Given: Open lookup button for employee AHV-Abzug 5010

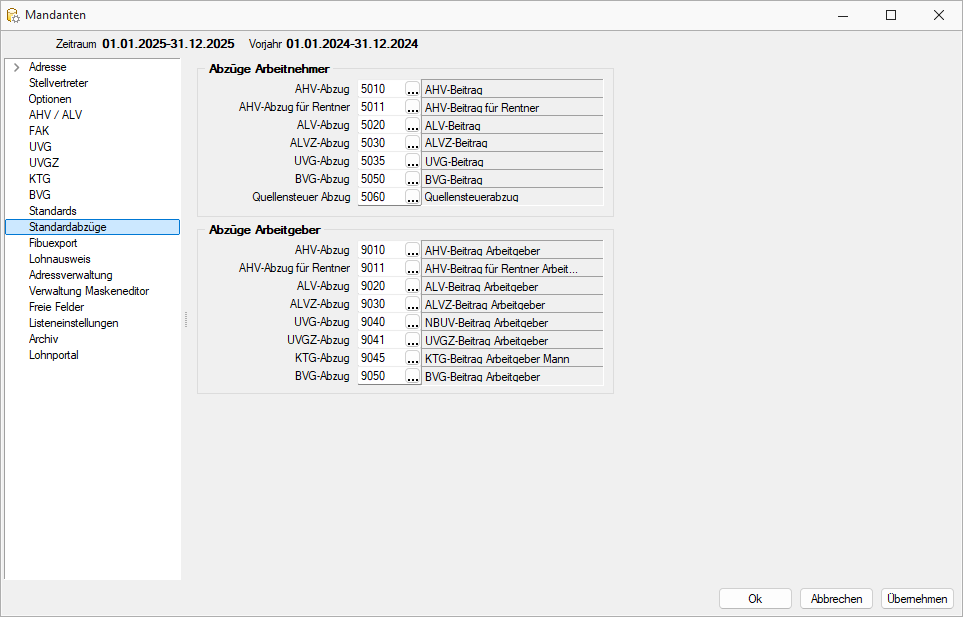Looking at the screenshot, I should click(413, 89).
